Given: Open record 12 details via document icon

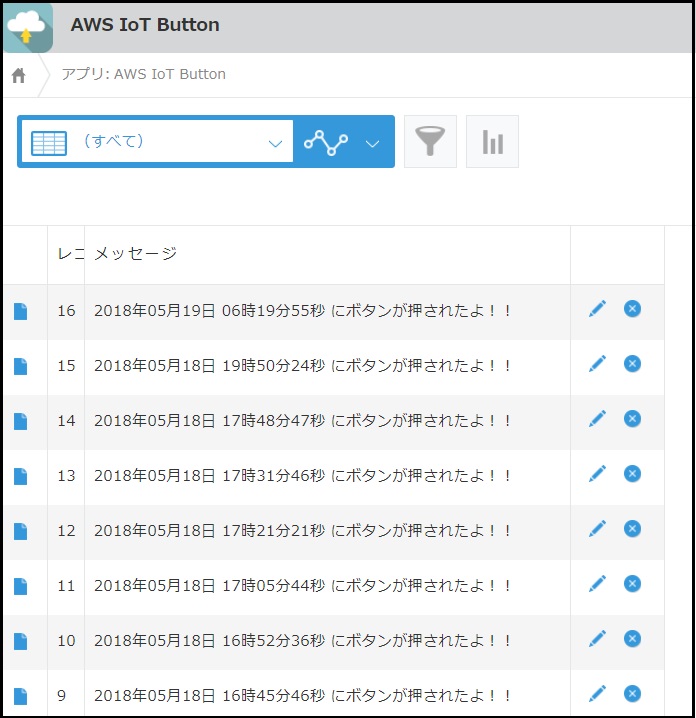Looking at the screenshot, I should pos(21,531).
